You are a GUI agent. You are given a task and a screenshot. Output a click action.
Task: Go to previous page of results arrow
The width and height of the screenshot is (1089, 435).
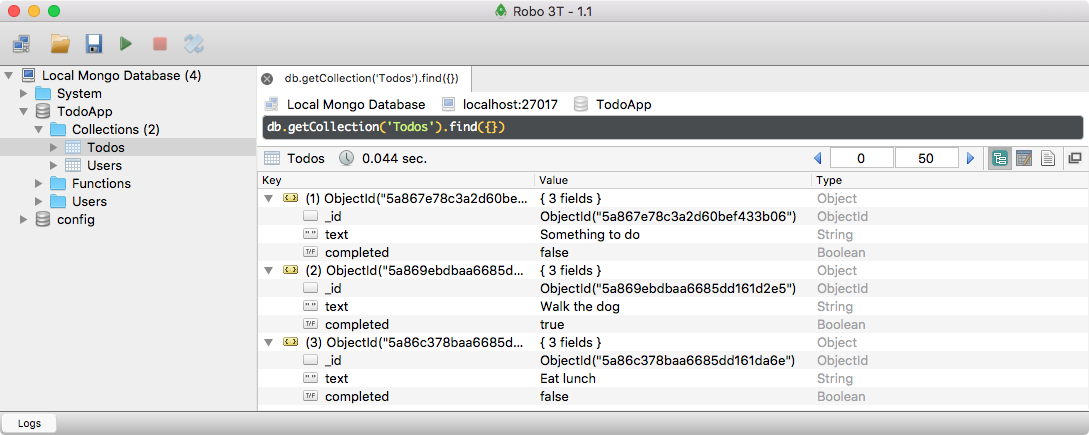[817, 158]
